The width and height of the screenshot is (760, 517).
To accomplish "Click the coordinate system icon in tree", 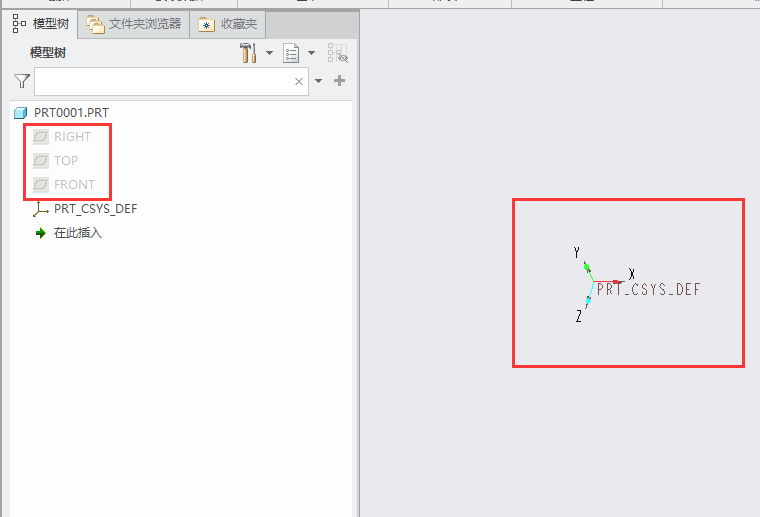I will pos(41,209).
